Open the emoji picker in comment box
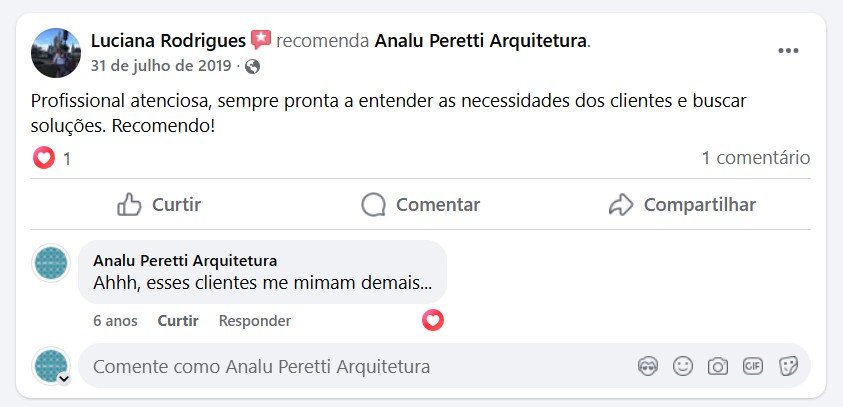 tap(683, 367)
